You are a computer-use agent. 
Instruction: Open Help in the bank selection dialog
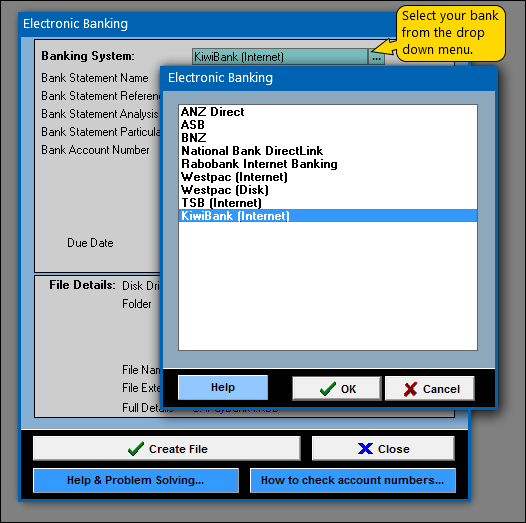coord(223,387)
